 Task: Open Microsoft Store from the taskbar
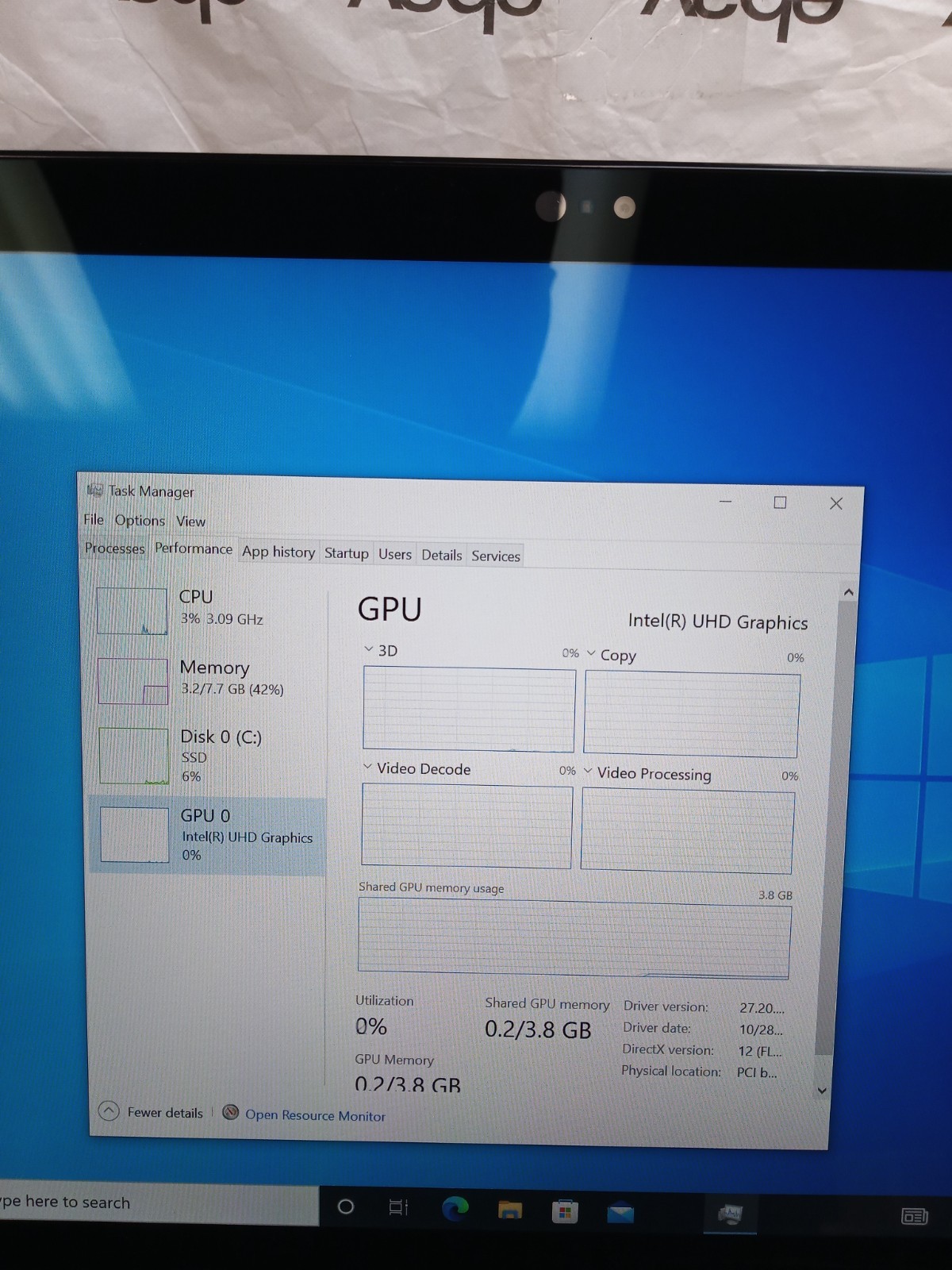[x=565, y=1212]
